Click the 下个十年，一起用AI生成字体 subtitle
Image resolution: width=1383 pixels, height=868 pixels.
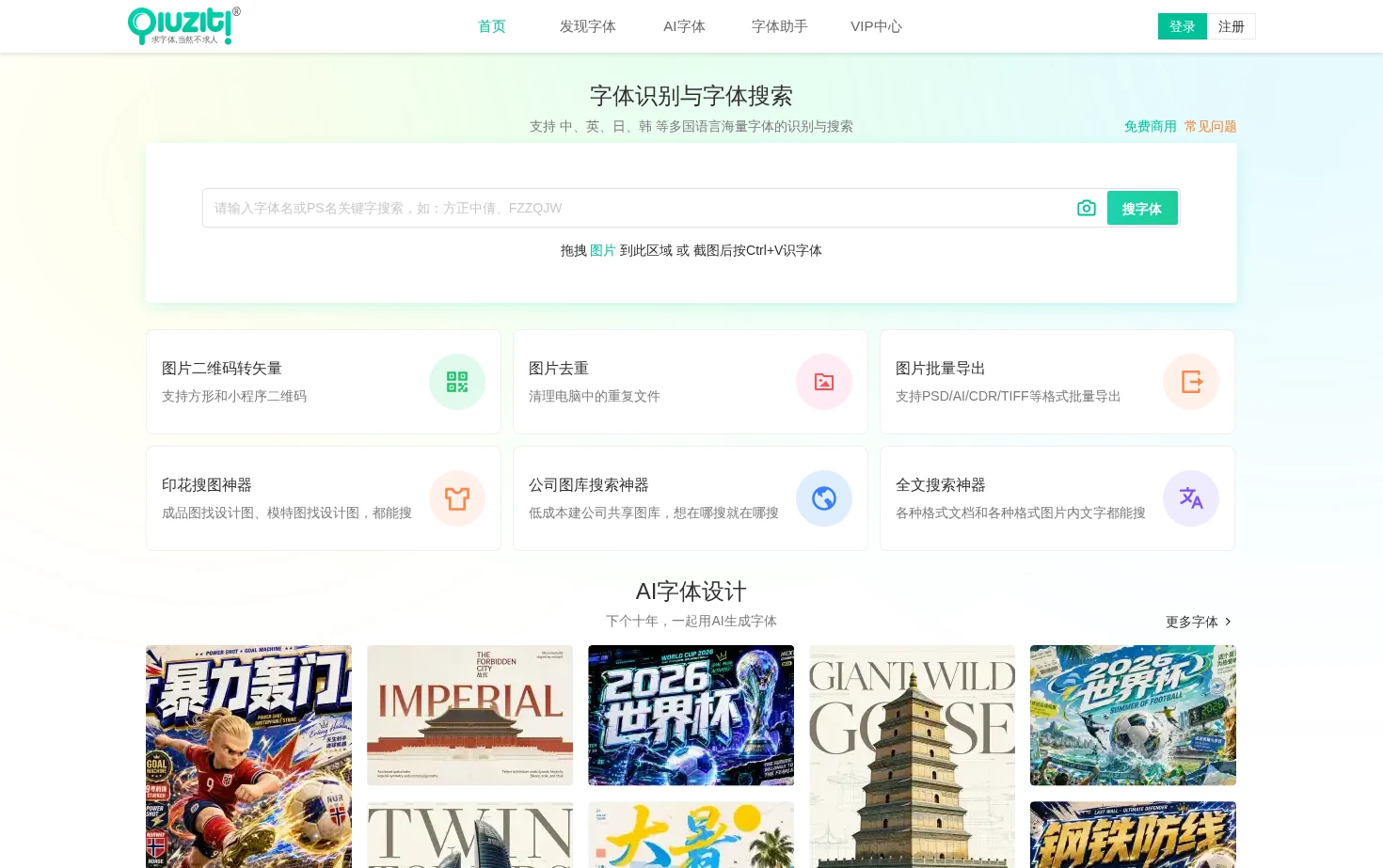[691, 621]
